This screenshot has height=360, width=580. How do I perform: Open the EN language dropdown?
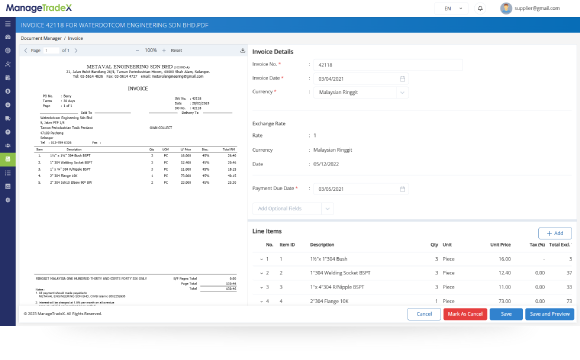tap(451, 8)
